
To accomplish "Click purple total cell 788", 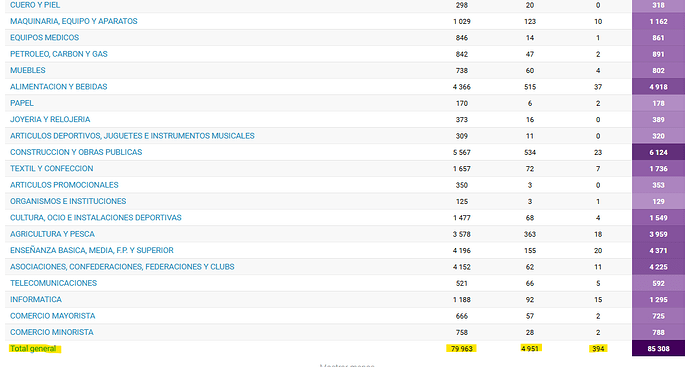I will 658,332.
